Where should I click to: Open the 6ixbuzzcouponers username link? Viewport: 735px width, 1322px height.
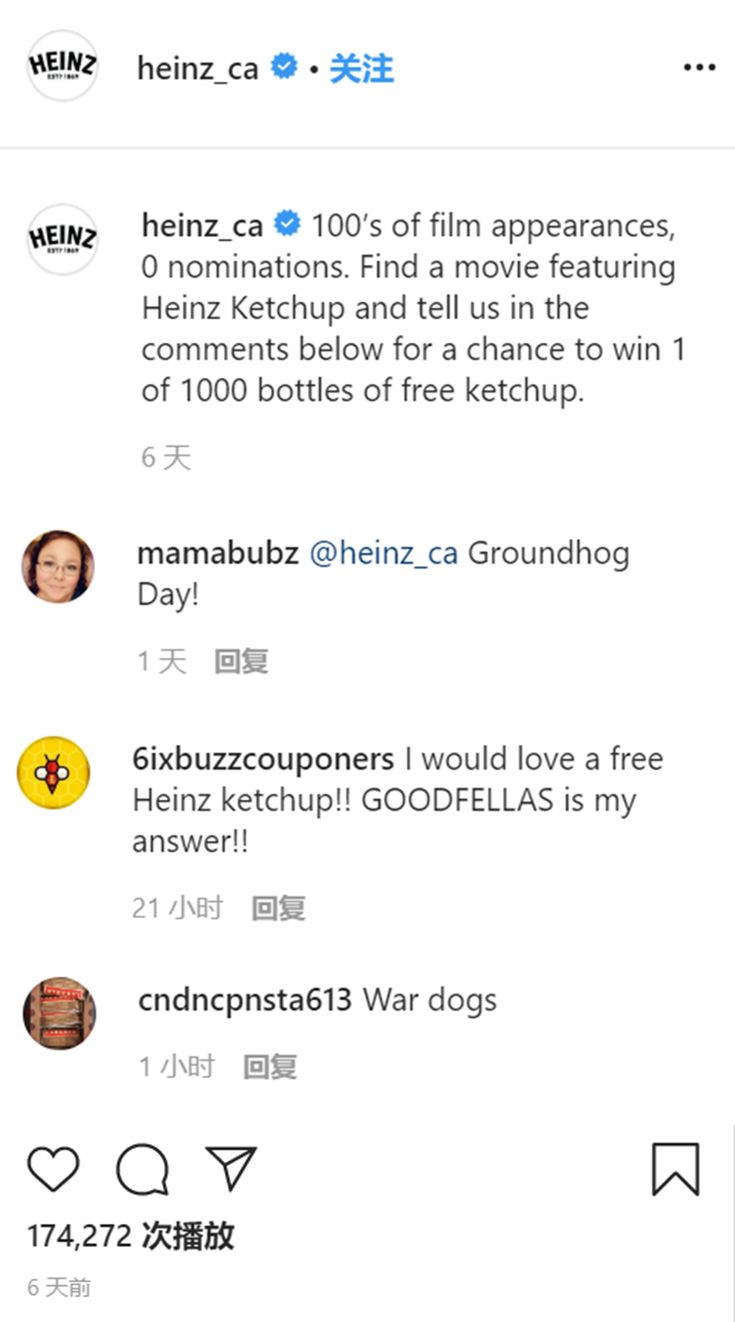point(263,759)
